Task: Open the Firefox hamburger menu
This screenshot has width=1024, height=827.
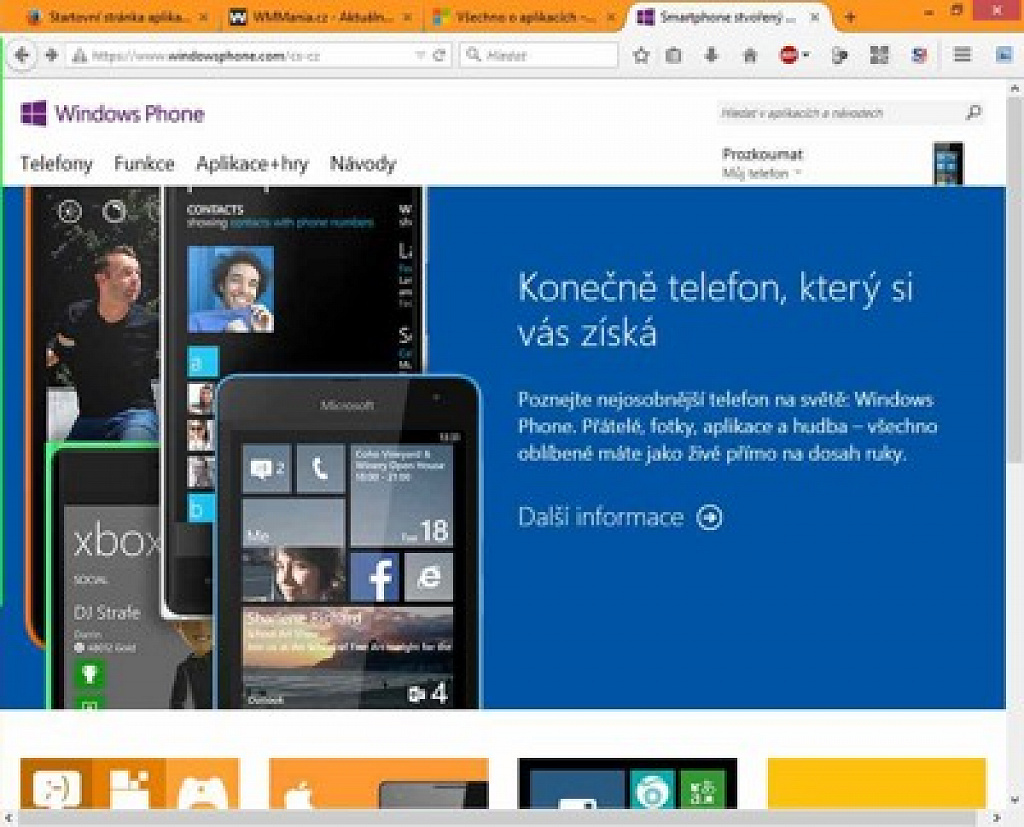Action: pyautogui.click(x=962, y=55)
